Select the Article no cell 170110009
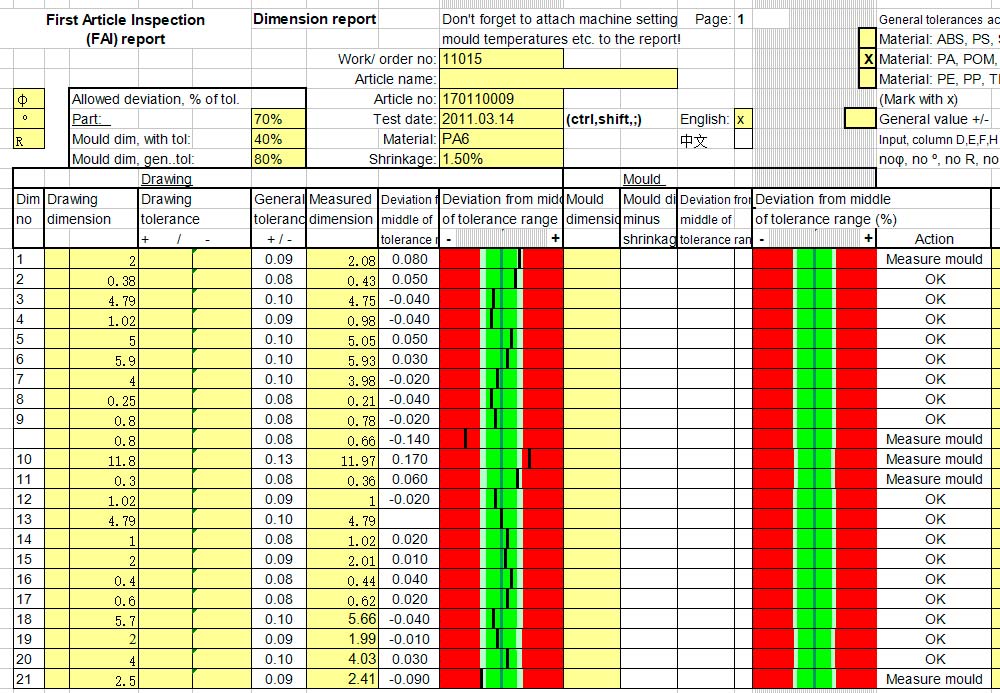The width and height of the screenshot is (1000, 693). click(x=501, y=99)
